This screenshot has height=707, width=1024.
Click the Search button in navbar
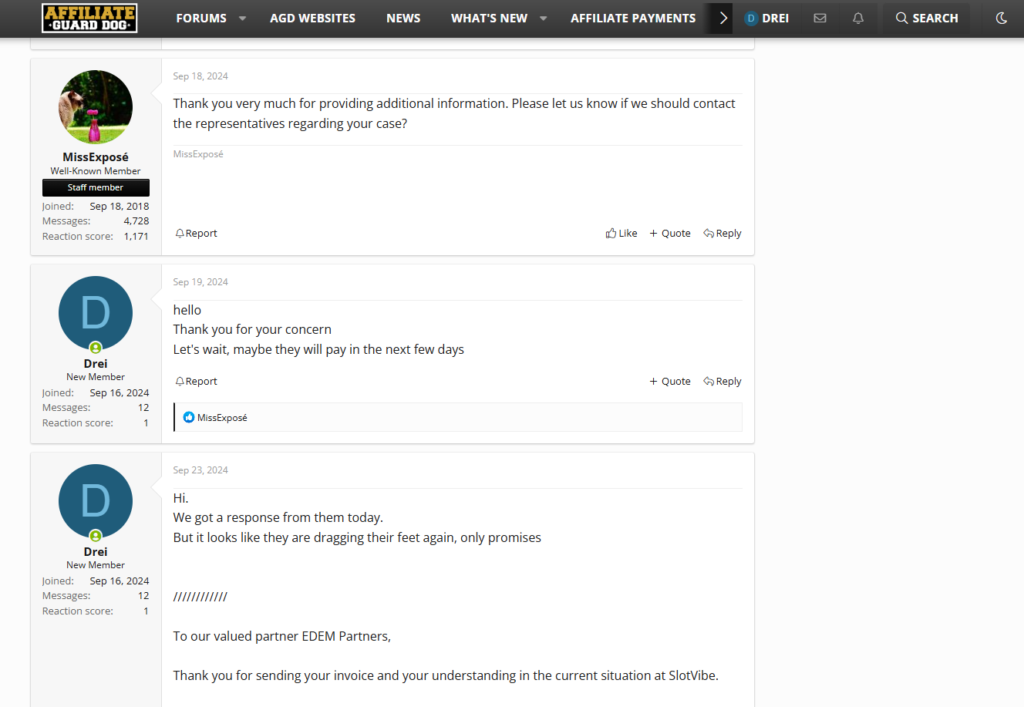(x=926, y=18)
